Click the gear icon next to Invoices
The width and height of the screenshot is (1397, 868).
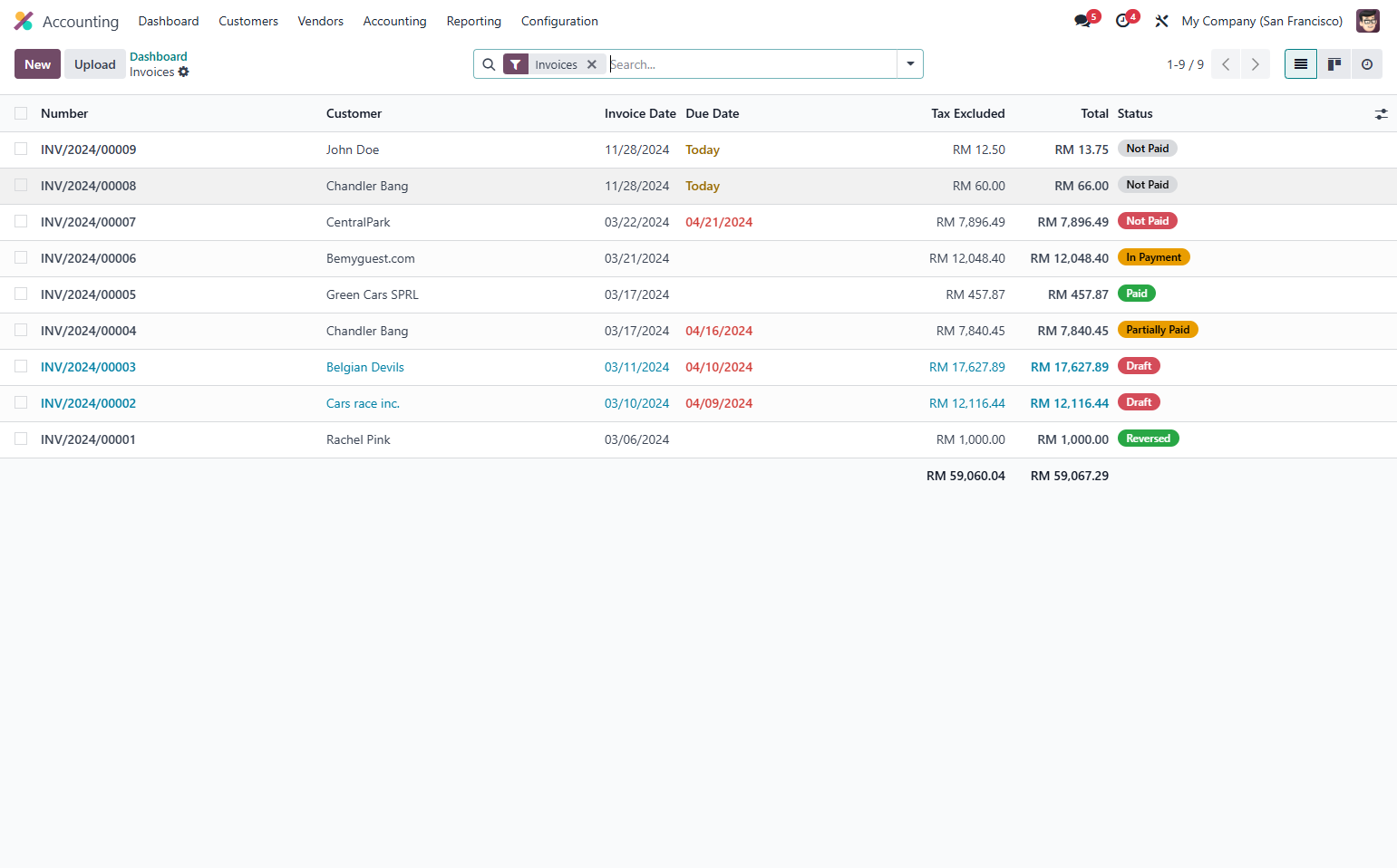183,72
